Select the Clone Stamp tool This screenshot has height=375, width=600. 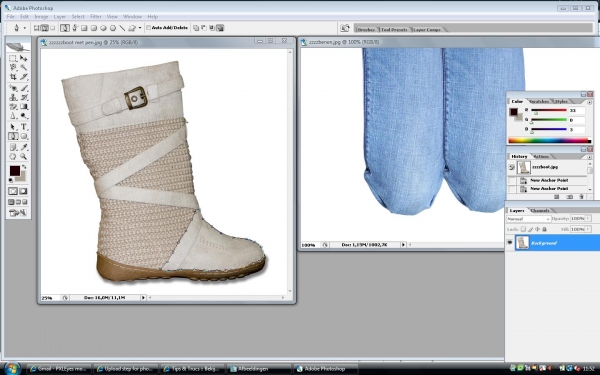click(13, 98)
